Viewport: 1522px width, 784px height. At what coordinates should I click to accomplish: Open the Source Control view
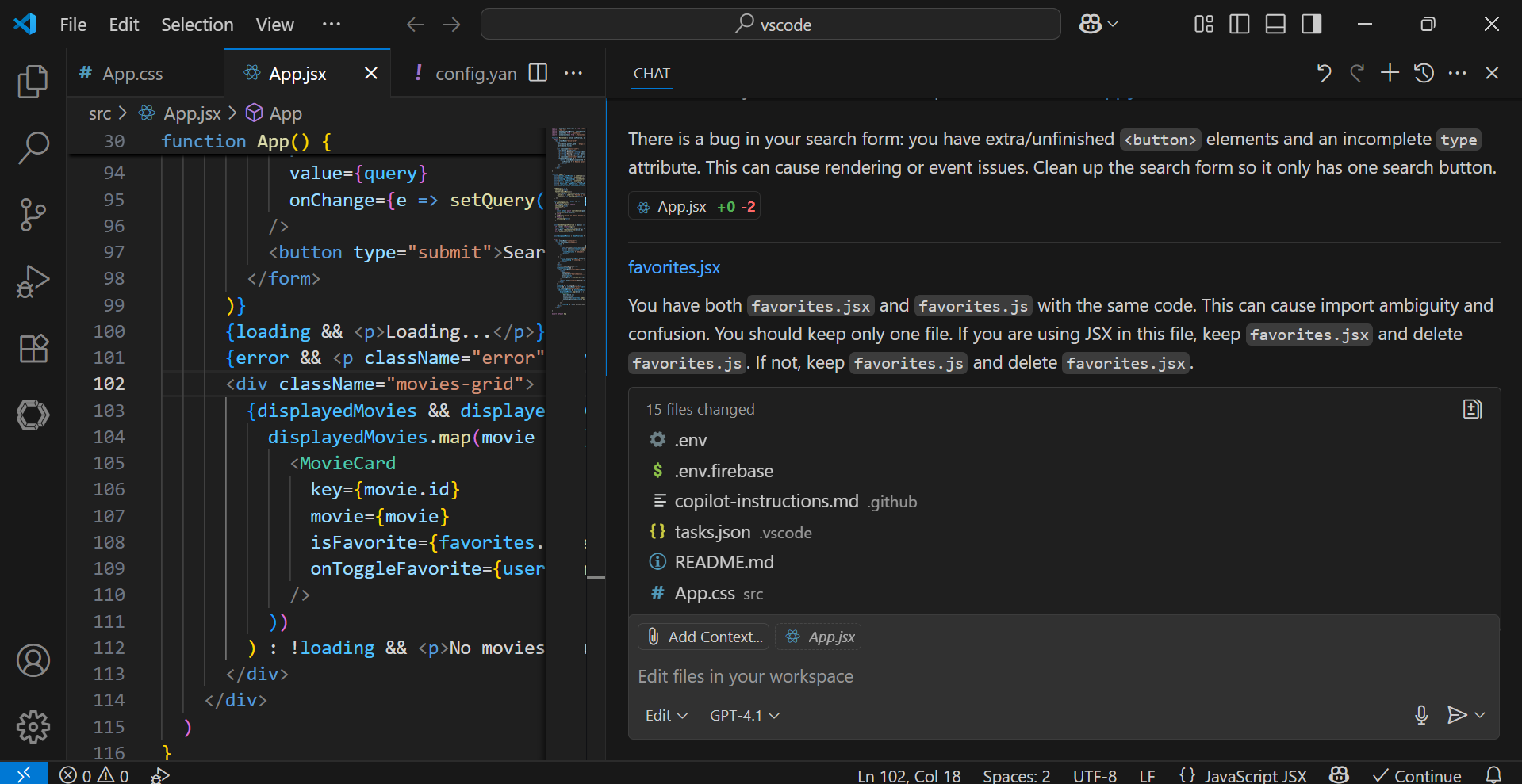pos(33,215)
